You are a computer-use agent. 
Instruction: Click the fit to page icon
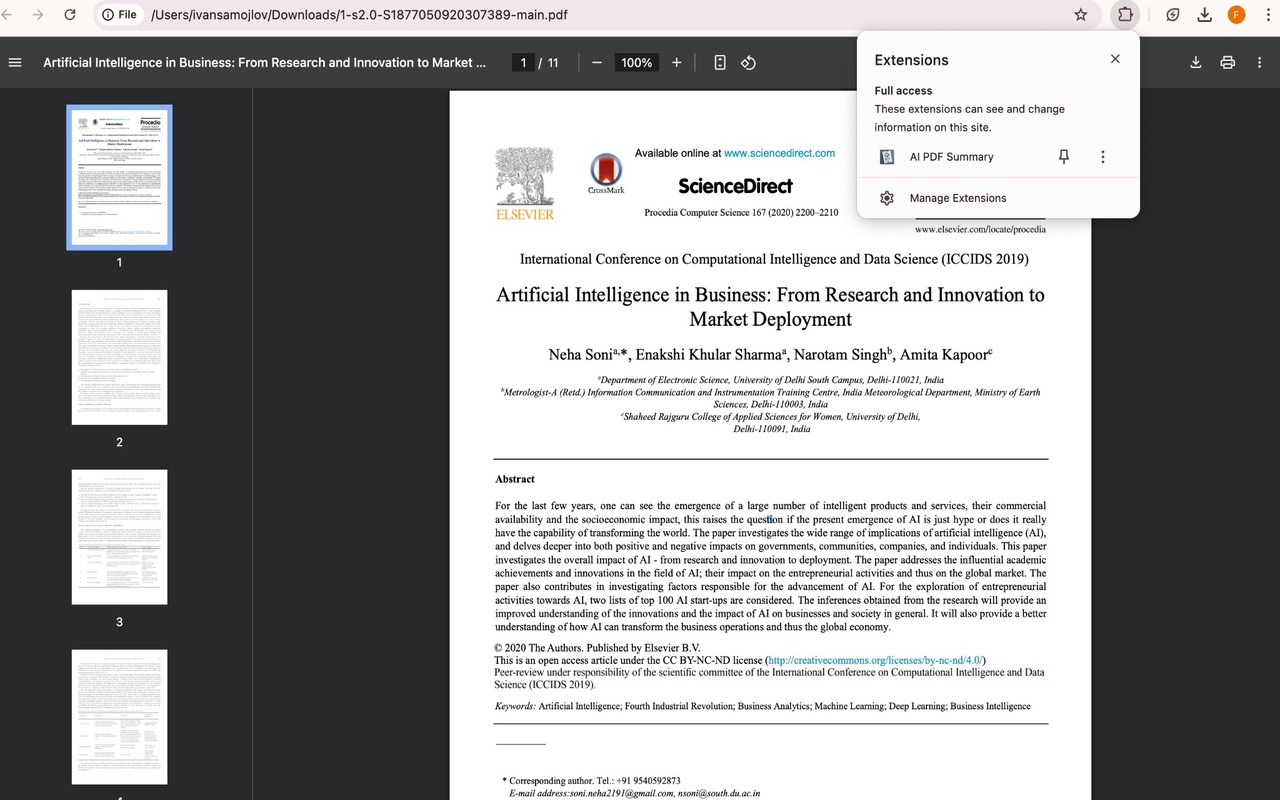(x=720, y=62)
